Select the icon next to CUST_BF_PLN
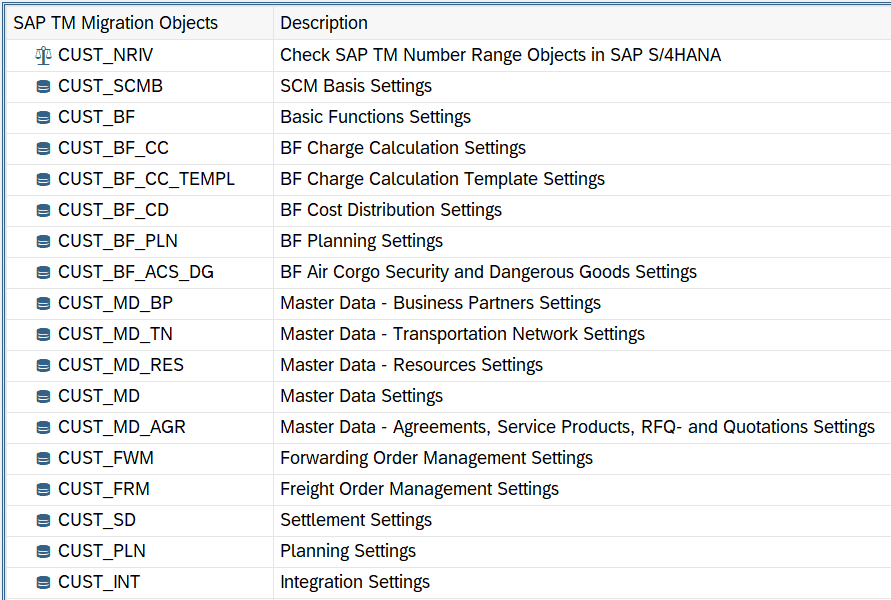Viewport: 891px width, 600px height. coord(43,241)
